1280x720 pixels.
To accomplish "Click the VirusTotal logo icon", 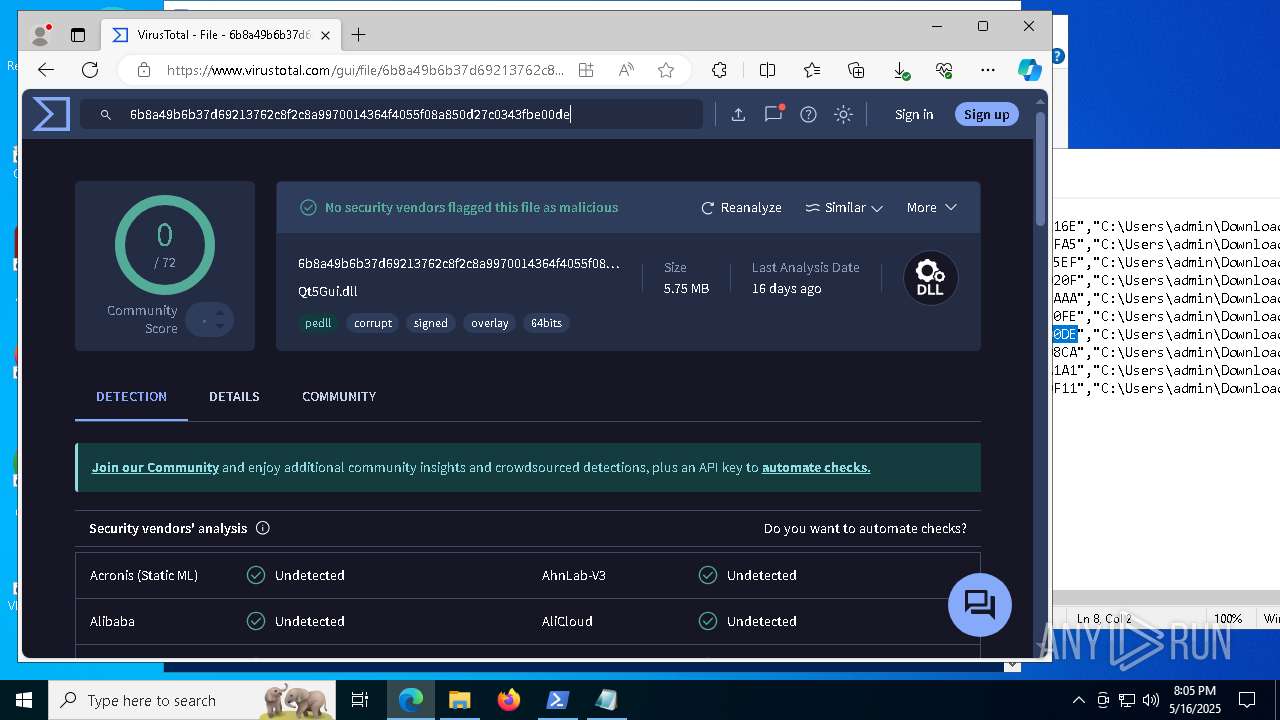I will coord(51,114).
